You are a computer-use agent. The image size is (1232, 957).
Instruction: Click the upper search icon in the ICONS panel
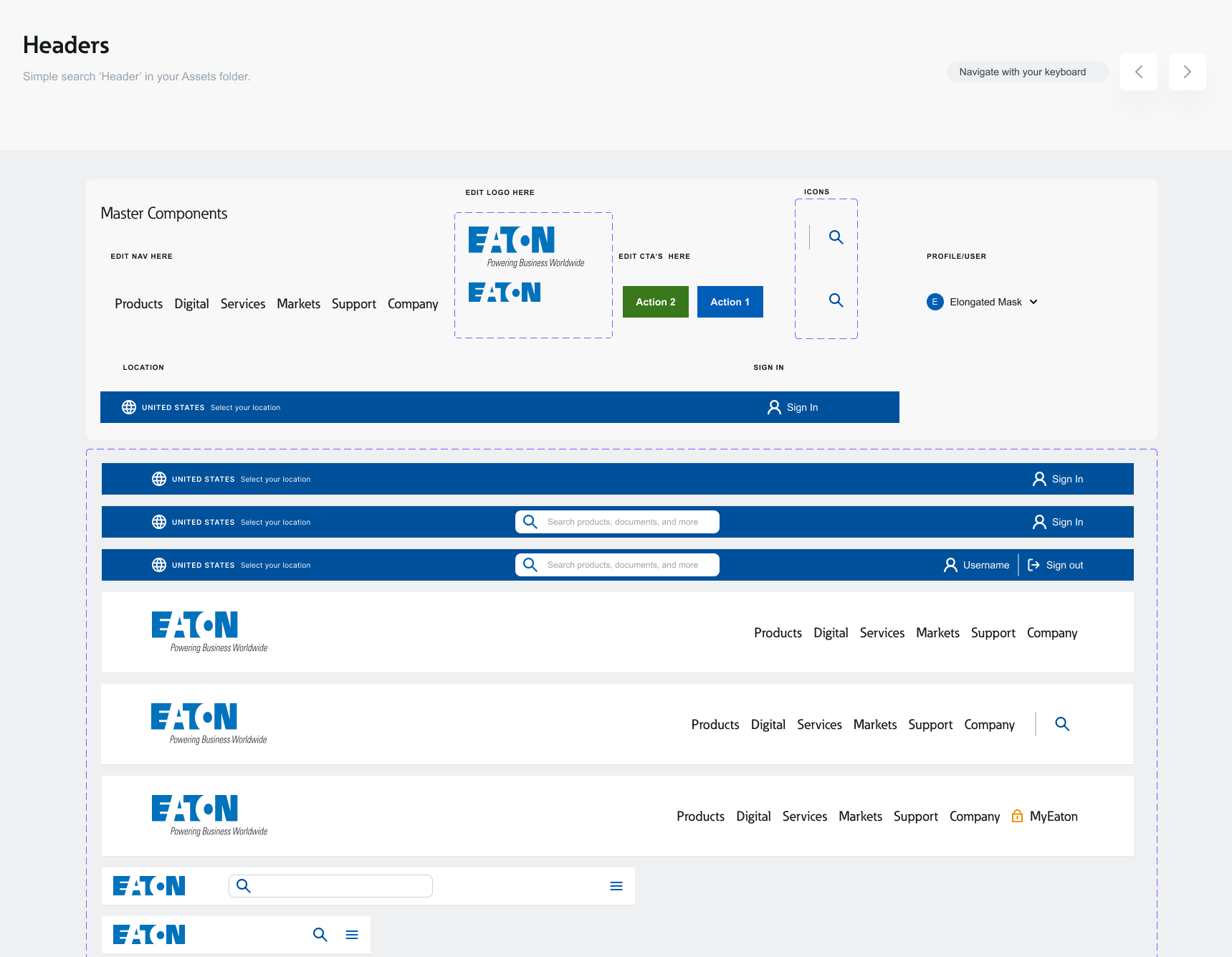[836, 237]
